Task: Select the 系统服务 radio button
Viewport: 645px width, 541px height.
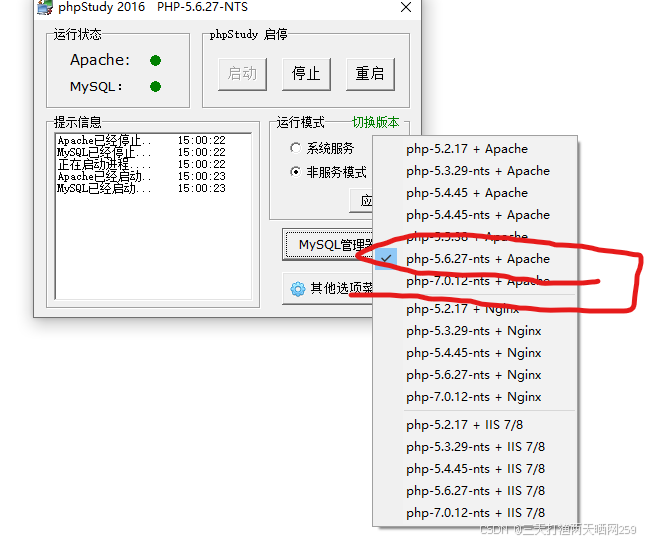Action: 295,148
